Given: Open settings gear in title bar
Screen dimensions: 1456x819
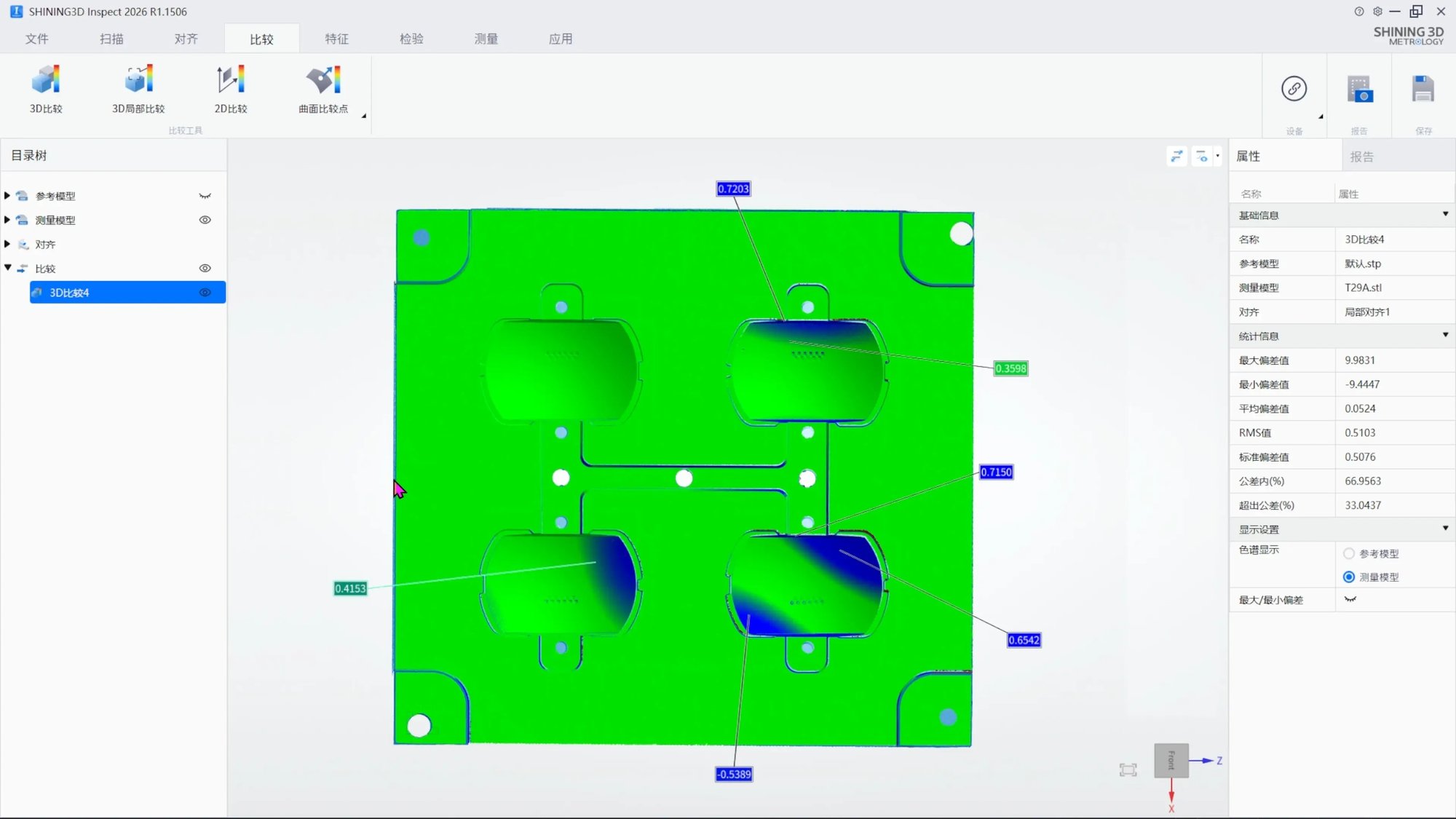Looking at the screenshot, I should 1377,12.
